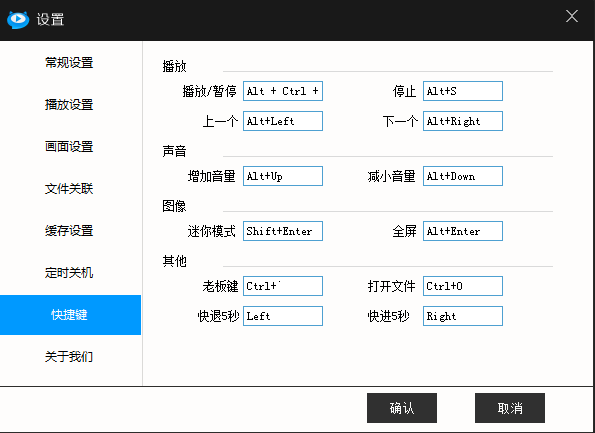The width and height of the screenshot is (595, 433).
Task: Select 定时关机 in sidebar
Action: (x=69, y=273)
